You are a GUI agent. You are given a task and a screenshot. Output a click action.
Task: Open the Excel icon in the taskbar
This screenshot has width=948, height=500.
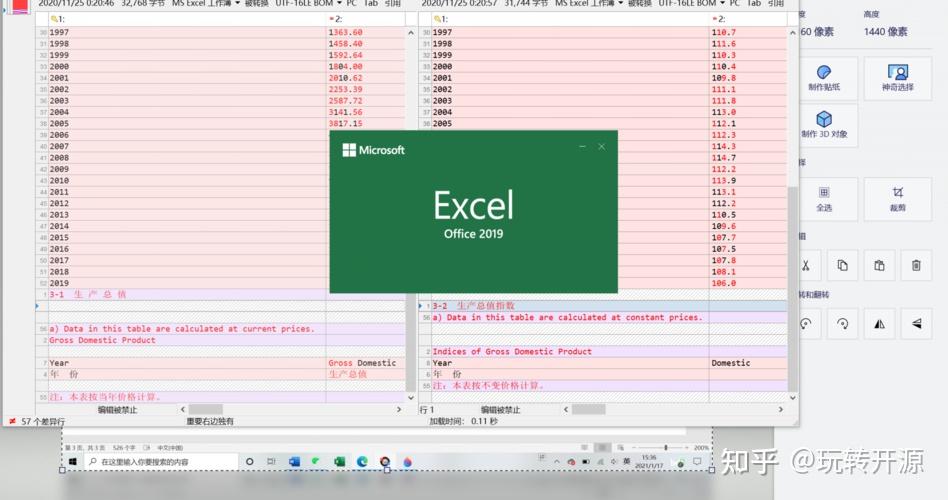pos(340,462)
